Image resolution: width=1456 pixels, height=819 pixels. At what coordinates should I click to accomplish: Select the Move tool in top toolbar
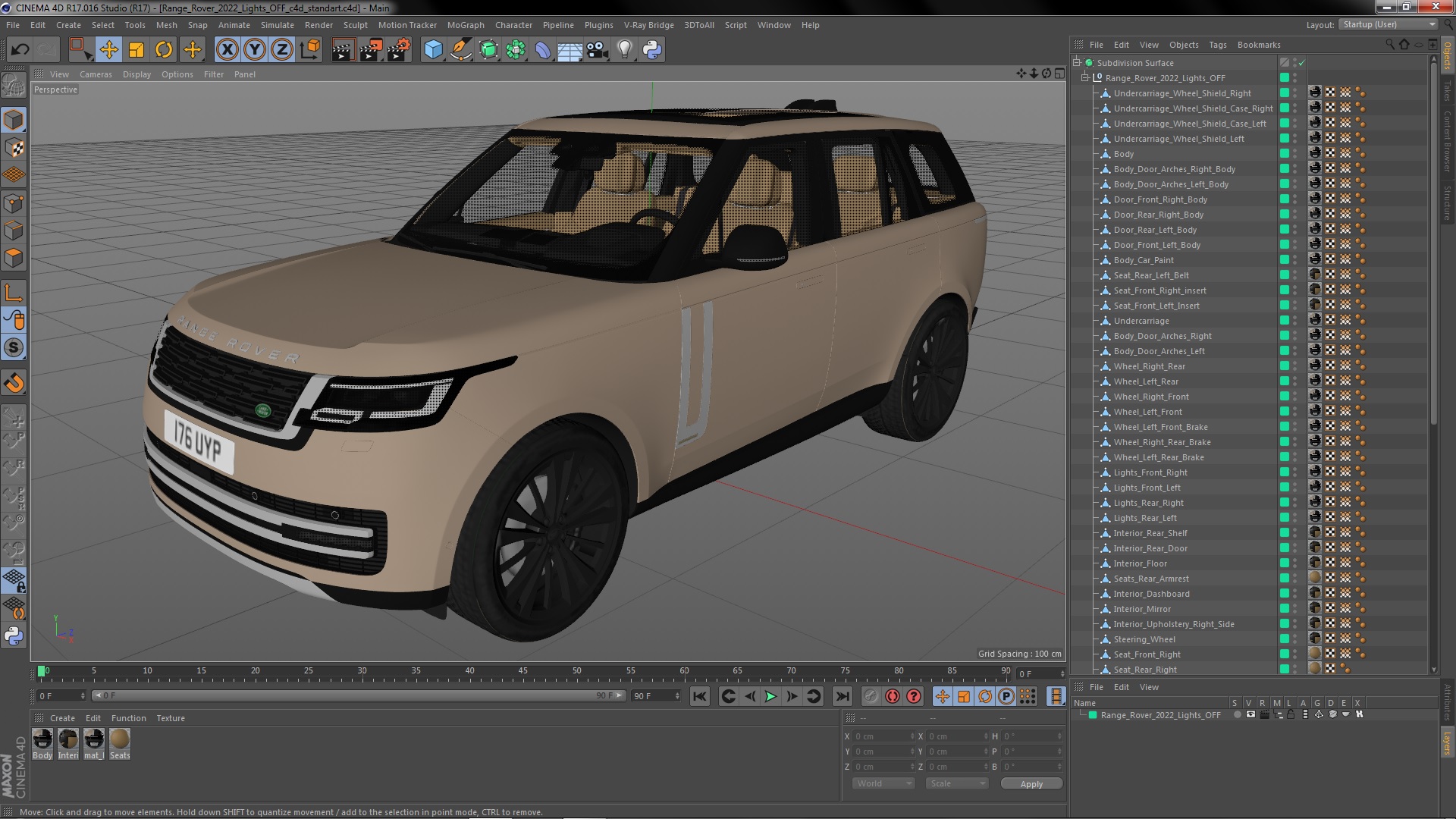[x=108, y=50]
